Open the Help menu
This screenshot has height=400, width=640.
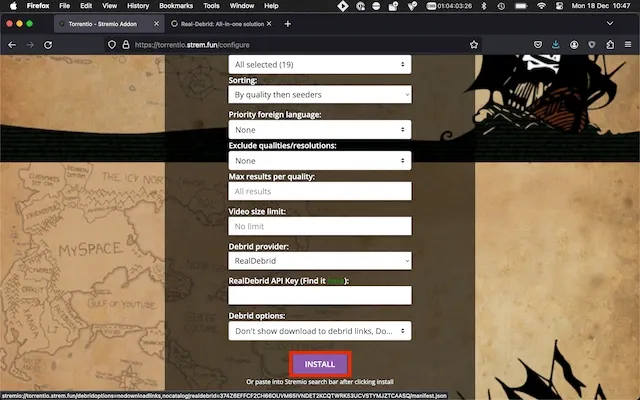pyautogui.click(x=271, y=6)
